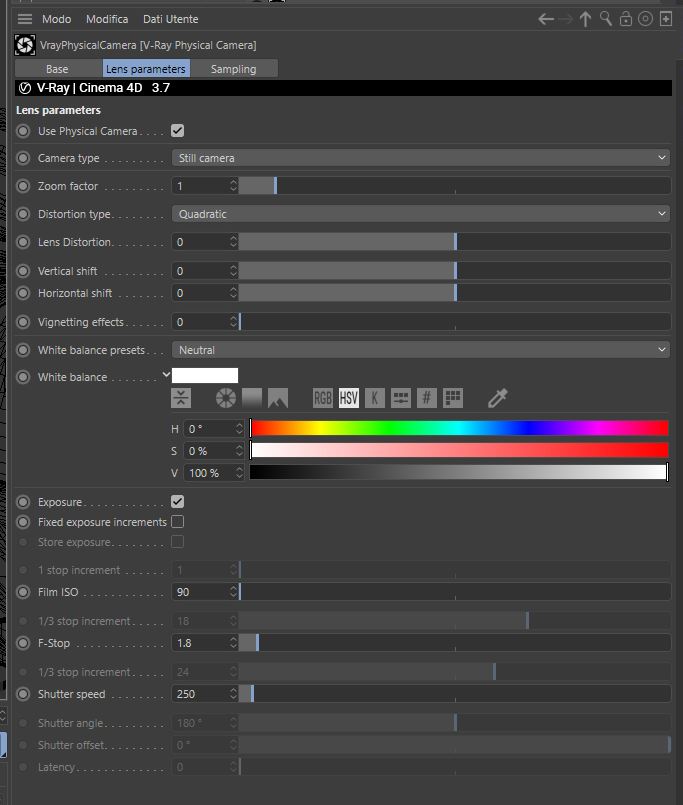Viewport: 683px width, 805px height.
Task: Uncheck the Exposure checkbox
Action: tap(178, 502)
